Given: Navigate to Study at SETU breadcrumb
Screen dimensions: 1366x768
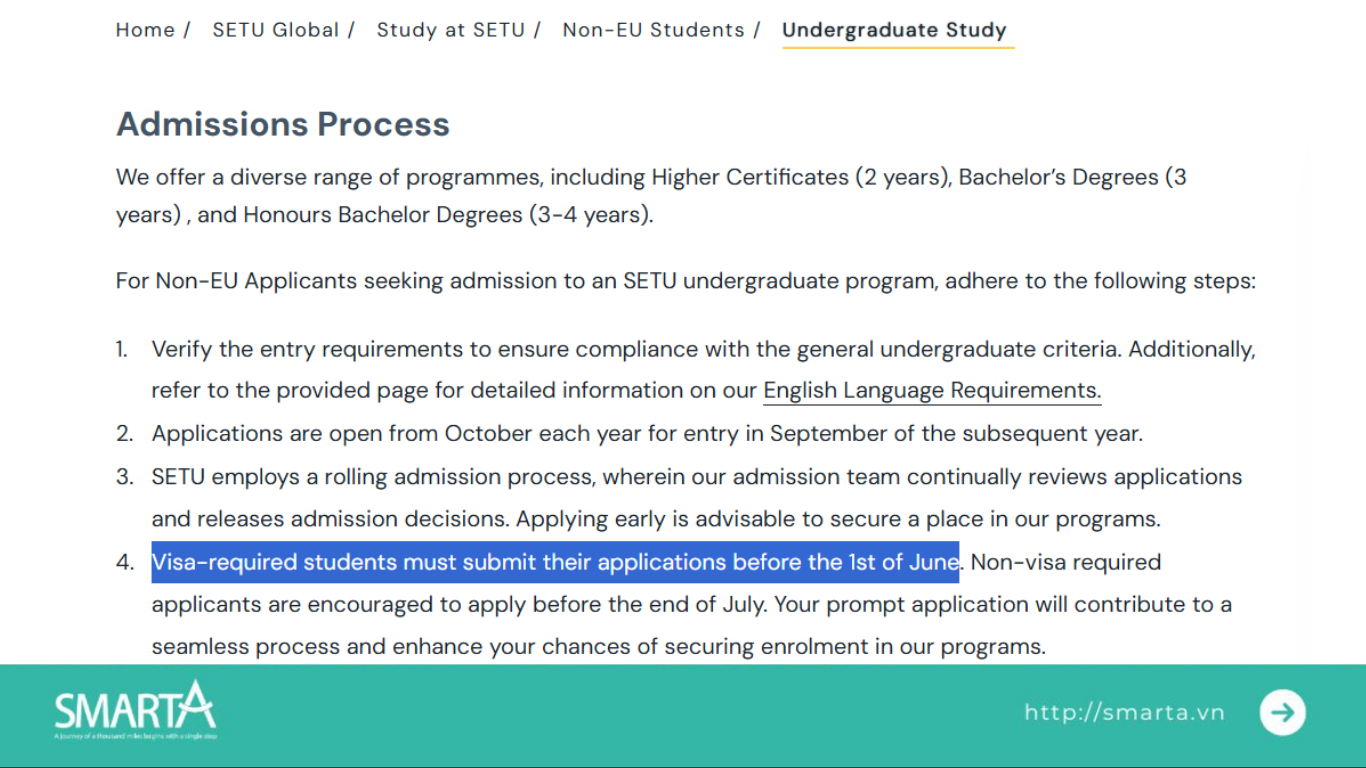Looking at the screenshot, I should click(x=450, y=30).
